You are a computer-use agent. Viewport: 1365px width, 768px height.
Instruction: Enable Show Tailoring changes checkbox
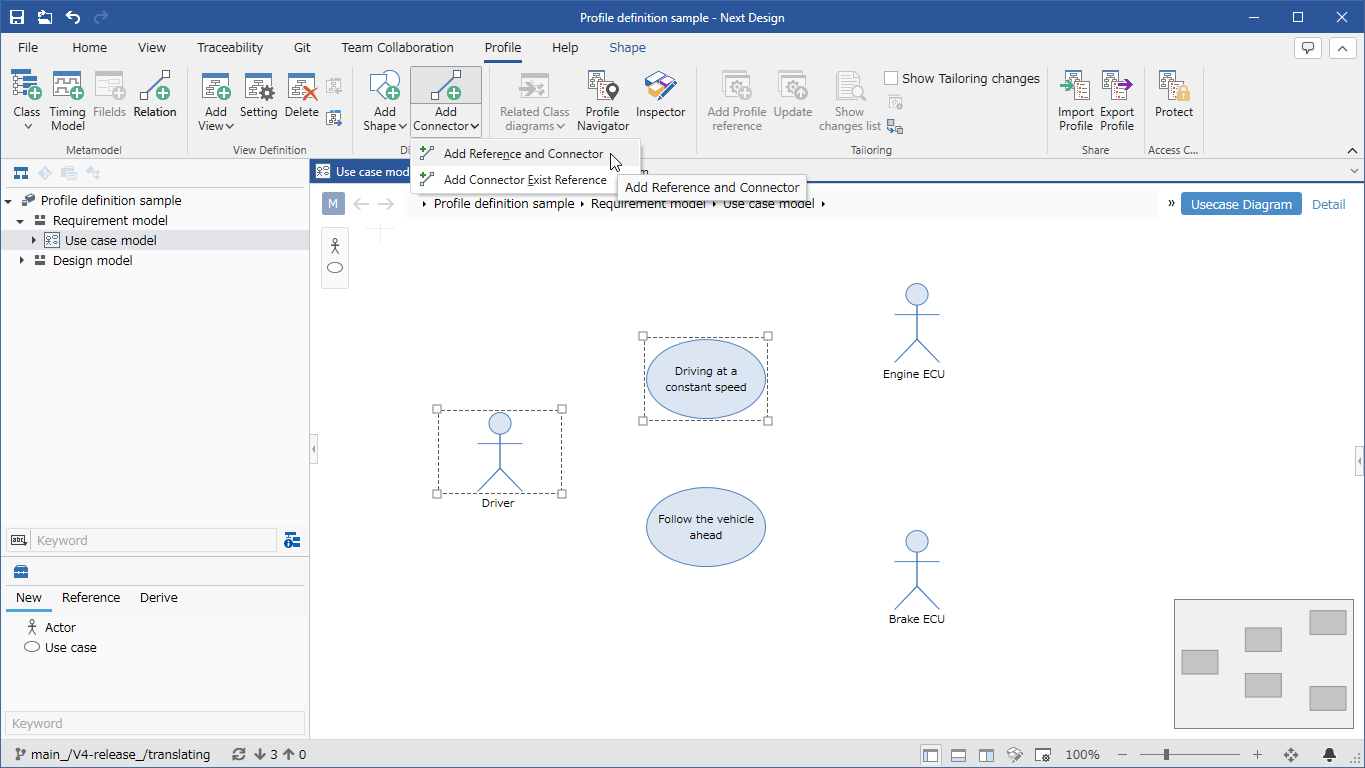(x=891, y=78)
